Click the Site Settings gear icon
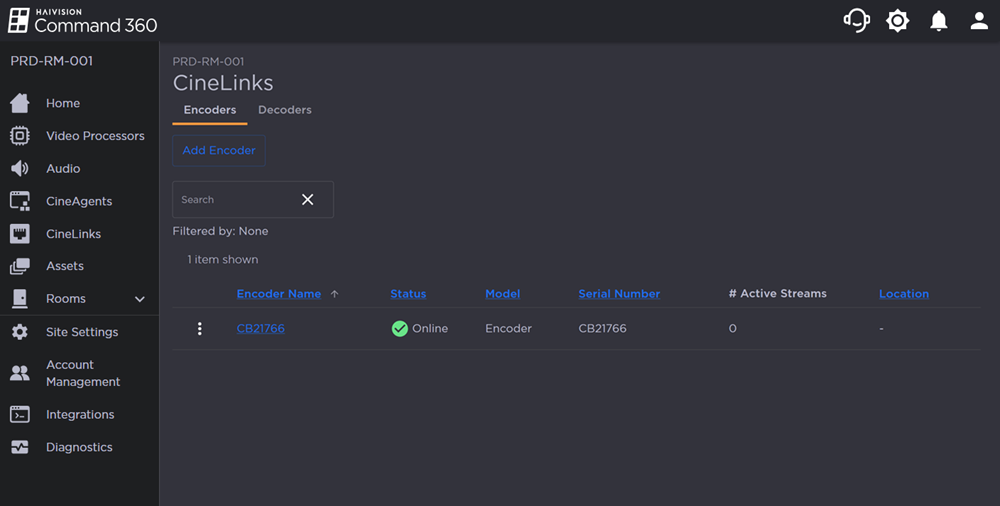Viewport: 1000px width, 506px height. 20,332
